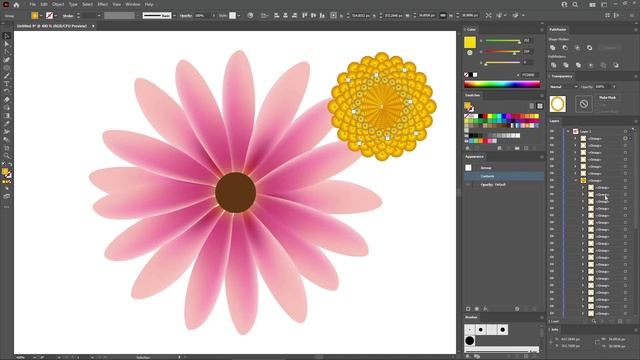Click Exclude shape mode in Pathfinder
This screenshot has width=640, height=360.
[589, 48]
